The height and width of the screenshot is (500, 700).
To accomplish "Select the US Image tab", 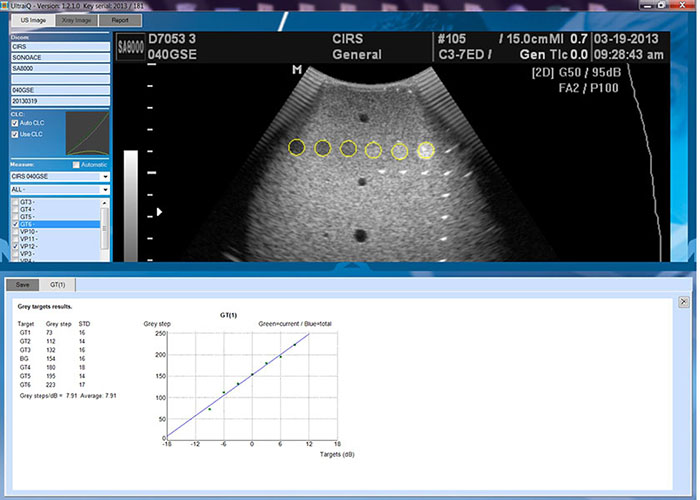I will (x=32, y=18).
